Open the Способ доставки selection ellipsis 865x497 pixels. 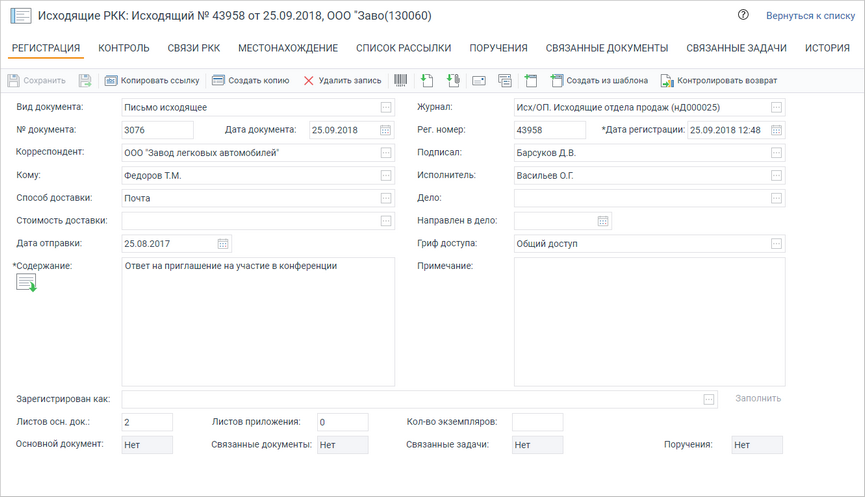386,198
